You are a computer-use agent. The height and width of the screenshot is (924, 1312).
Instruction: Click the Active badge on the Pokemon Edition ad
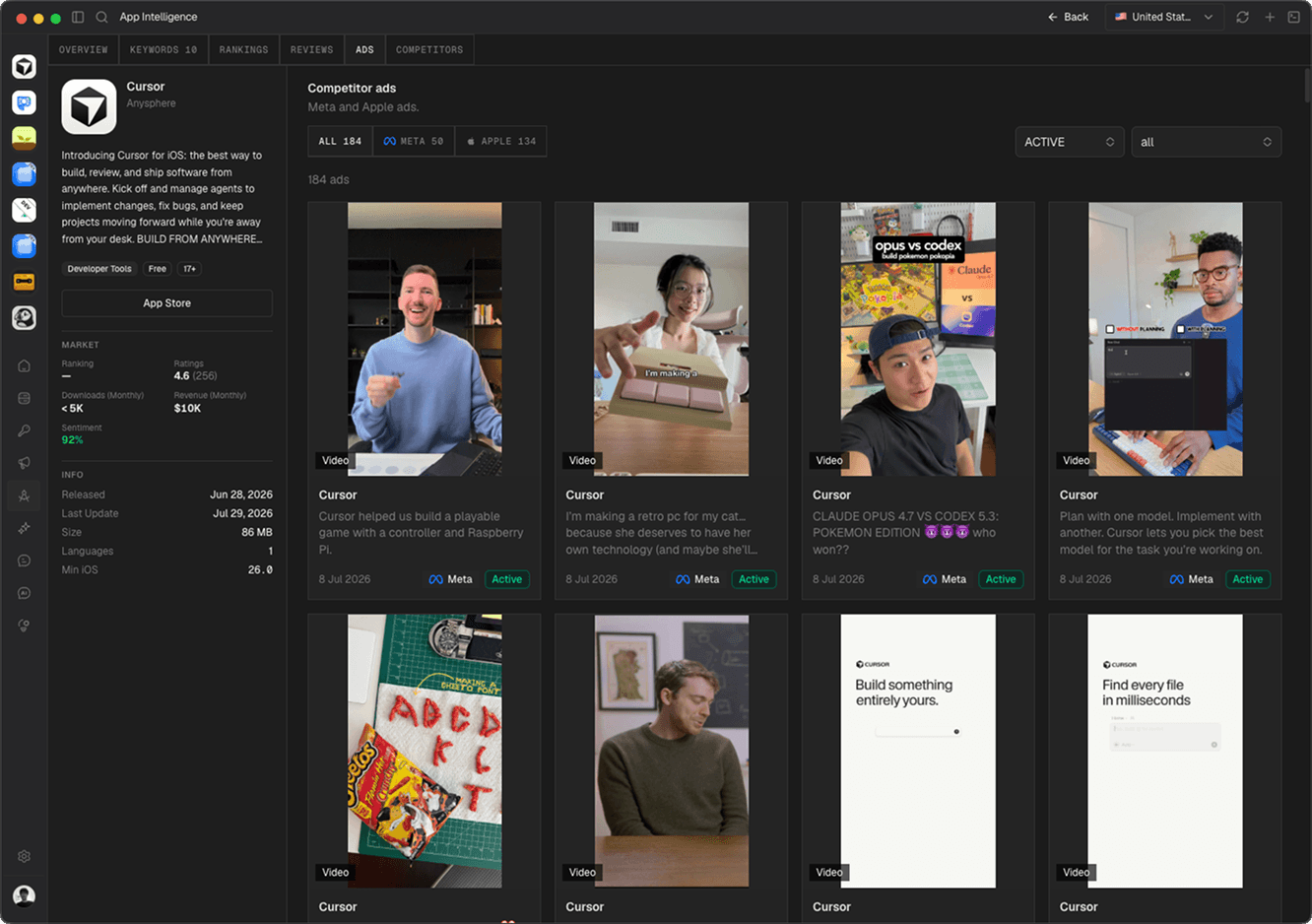click(x=1001, y=579)
